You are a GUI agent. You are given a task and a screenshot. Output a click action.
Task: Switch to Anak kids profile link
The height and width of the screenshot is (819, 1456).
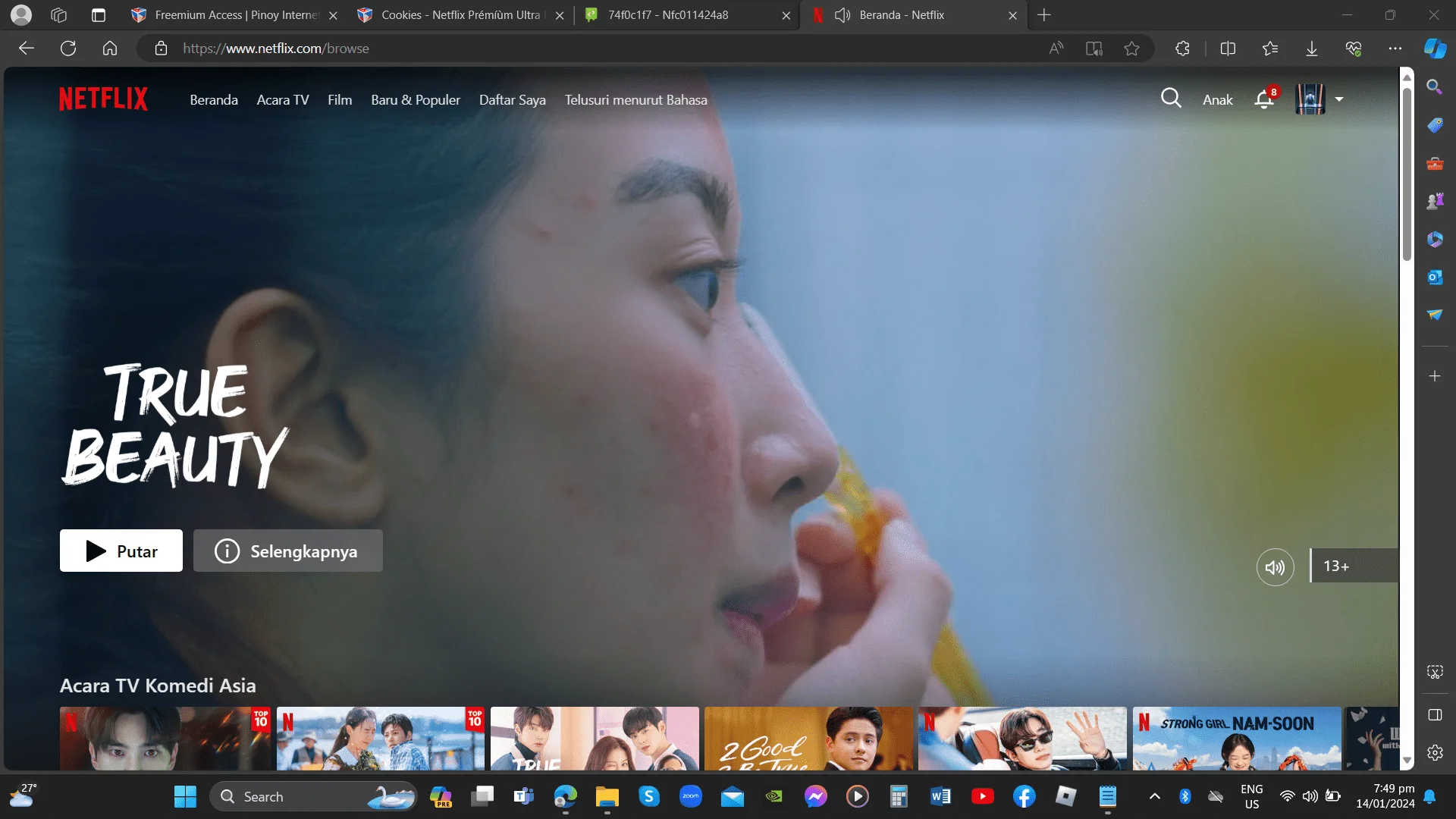click(1218, 100)
